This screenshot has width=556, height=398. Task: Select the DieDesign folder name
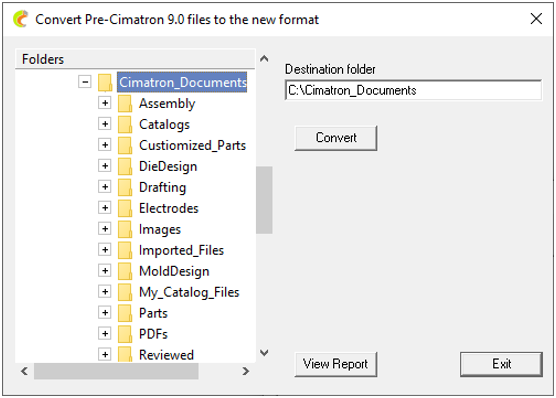pyautogui.click(x=168, y=166)
